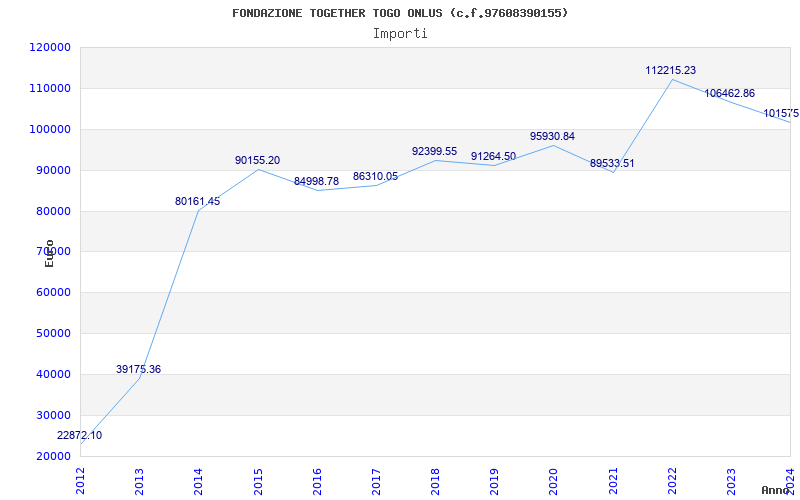Click the 20000 y-axis label
800x500 pixels.
click(53, 456)
